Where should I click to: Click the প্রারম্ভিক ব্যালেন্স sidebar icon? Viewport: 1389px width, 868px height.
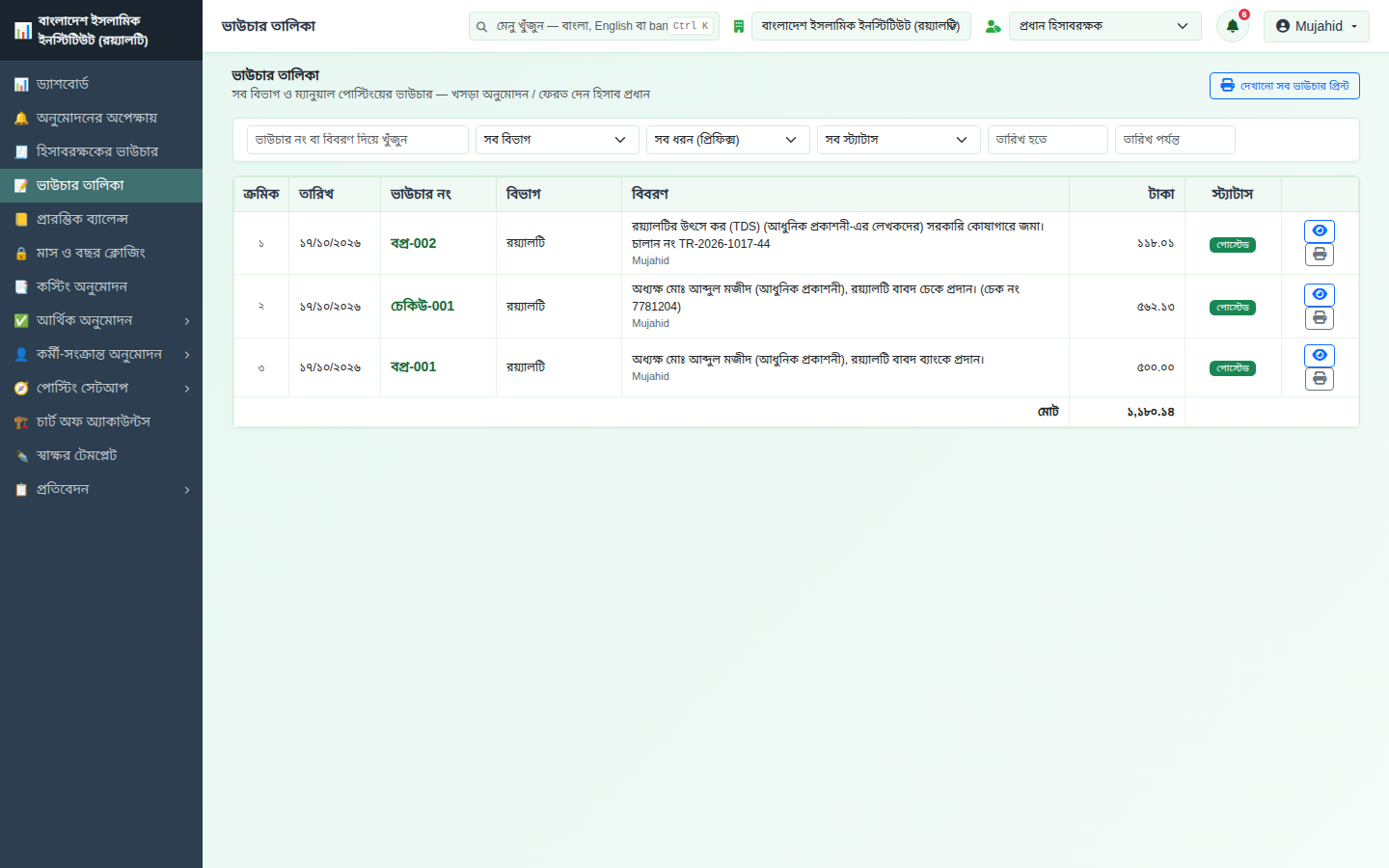click(x=21, y=220)
